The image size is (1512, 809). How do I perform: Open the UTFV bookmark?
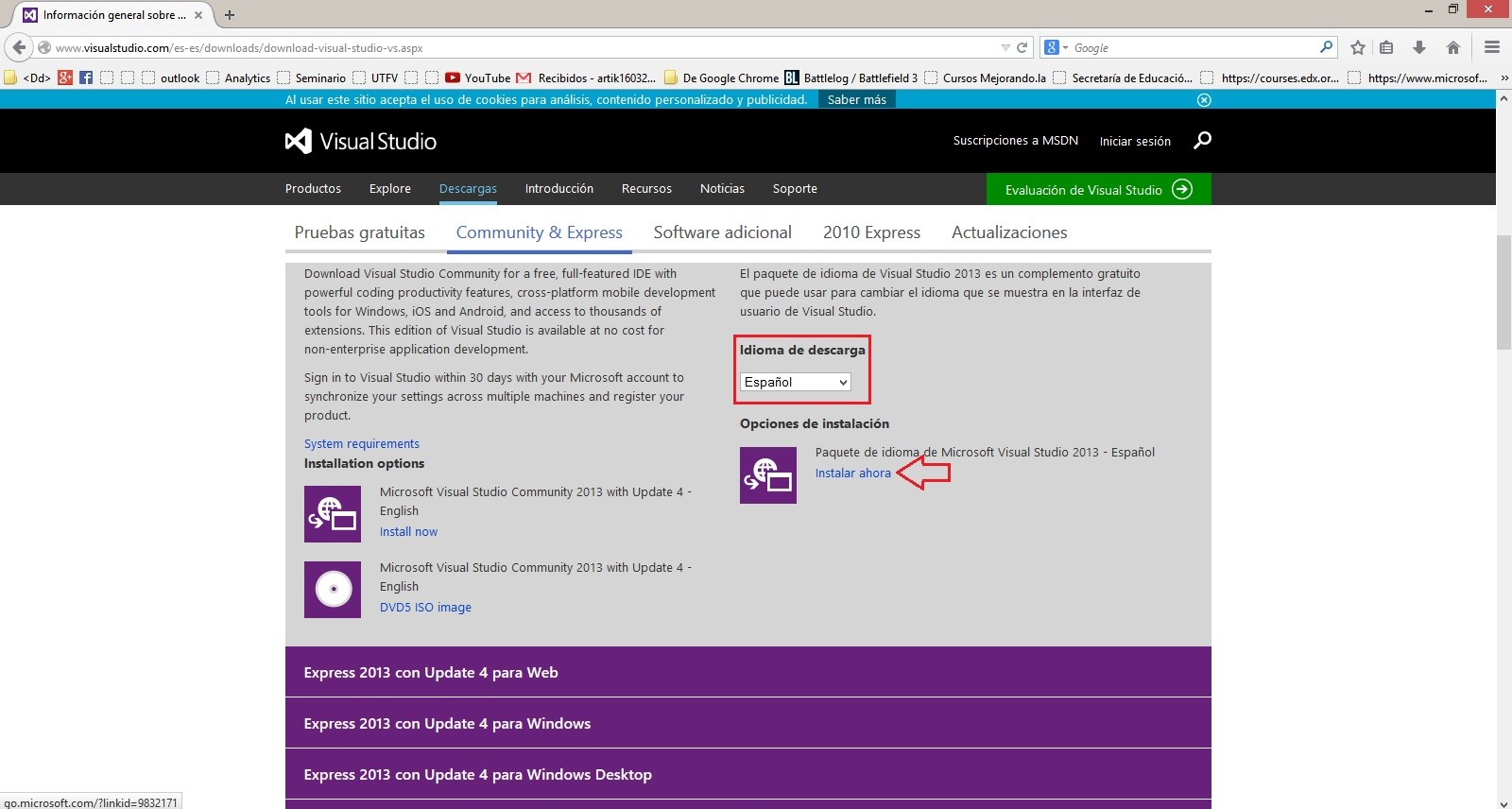[375, 77]
